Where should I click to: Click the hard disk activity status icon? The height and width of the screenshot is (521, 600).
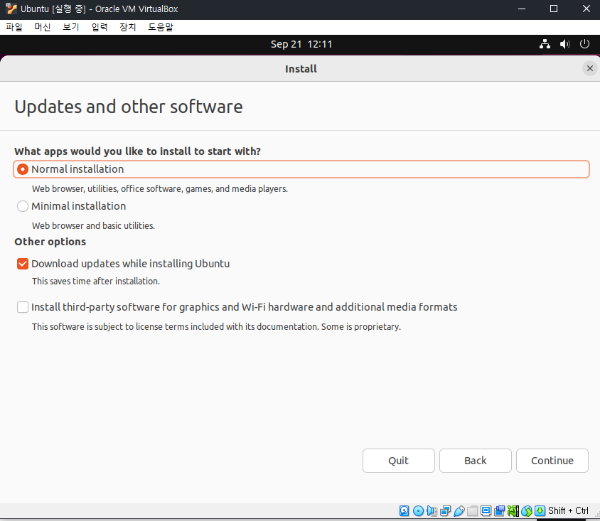pyautogui.click(x=404, y=511)
